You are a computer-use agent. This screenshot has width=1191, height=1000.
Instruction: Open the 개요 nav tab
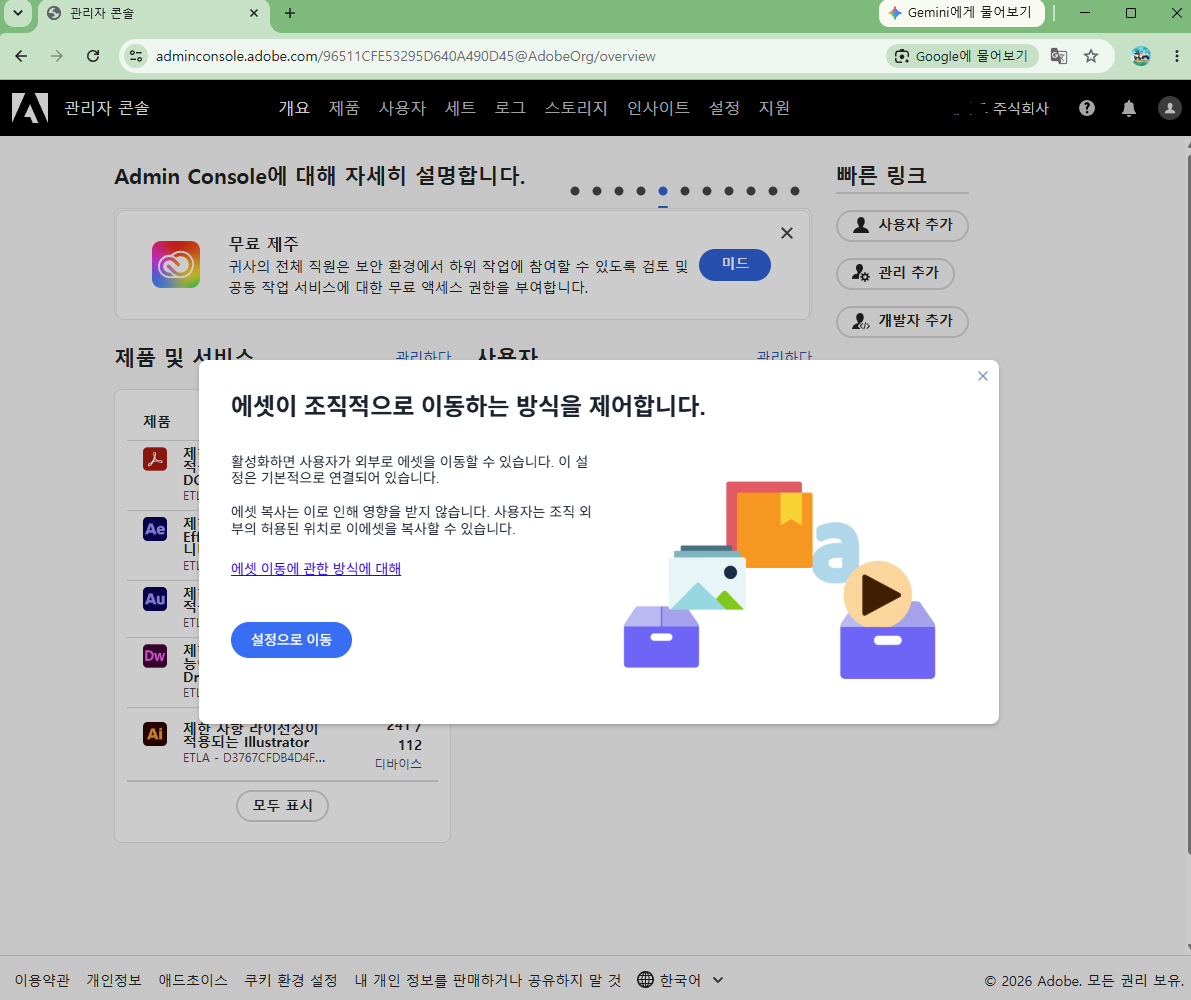294,108
